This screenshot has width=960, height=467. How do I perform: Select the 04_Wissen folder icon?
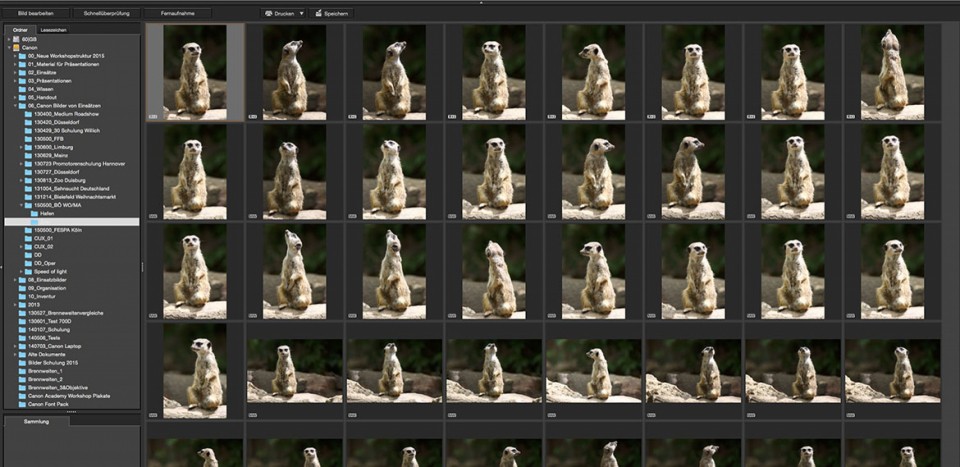(23, 89)
